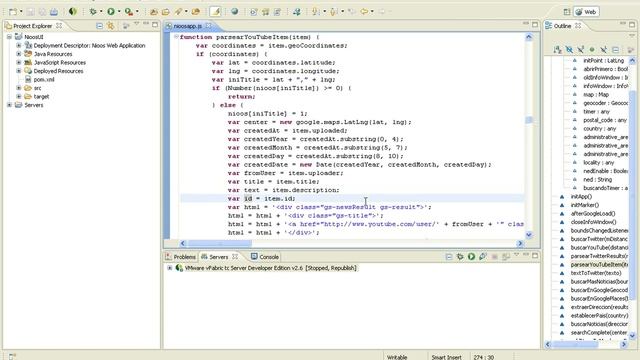Open the Console tab

[x=265, y=257]
